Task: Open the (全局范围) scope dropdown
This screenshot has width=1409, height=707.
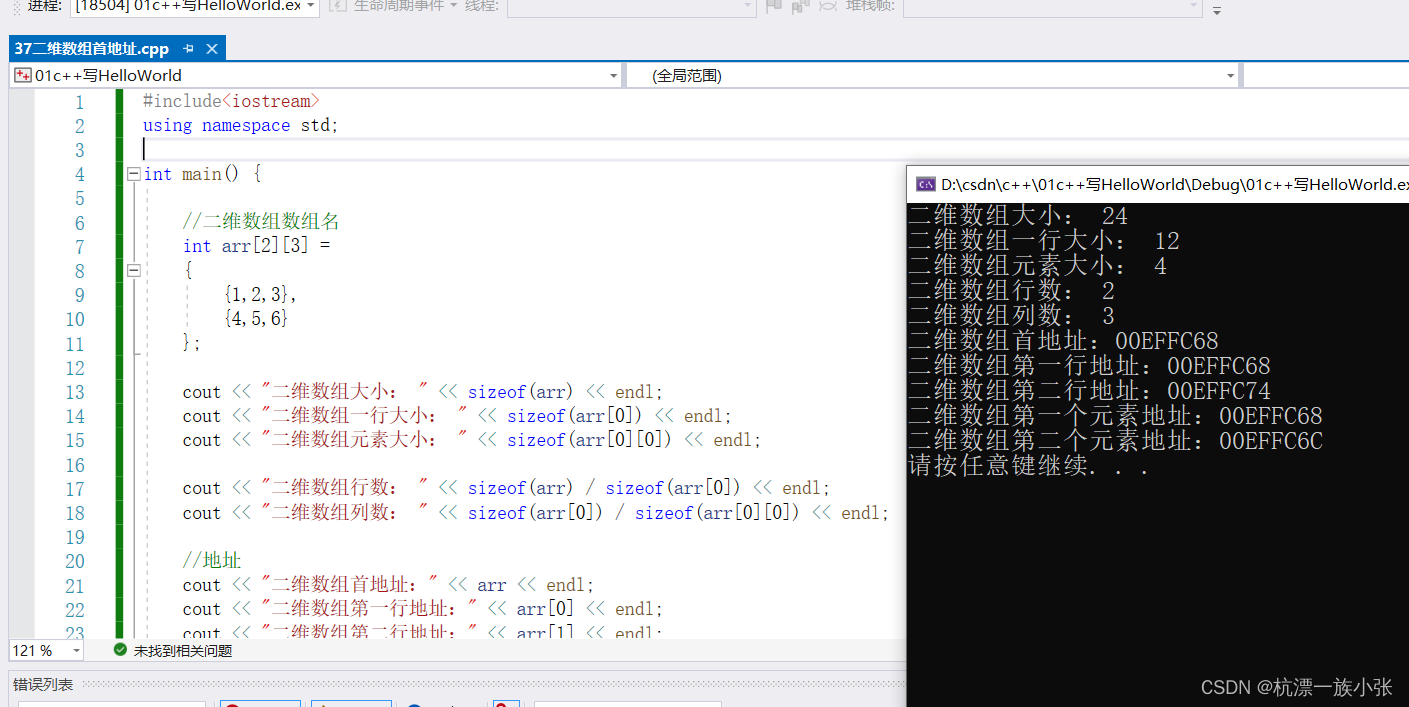Action: click(x=1231, y=76)
